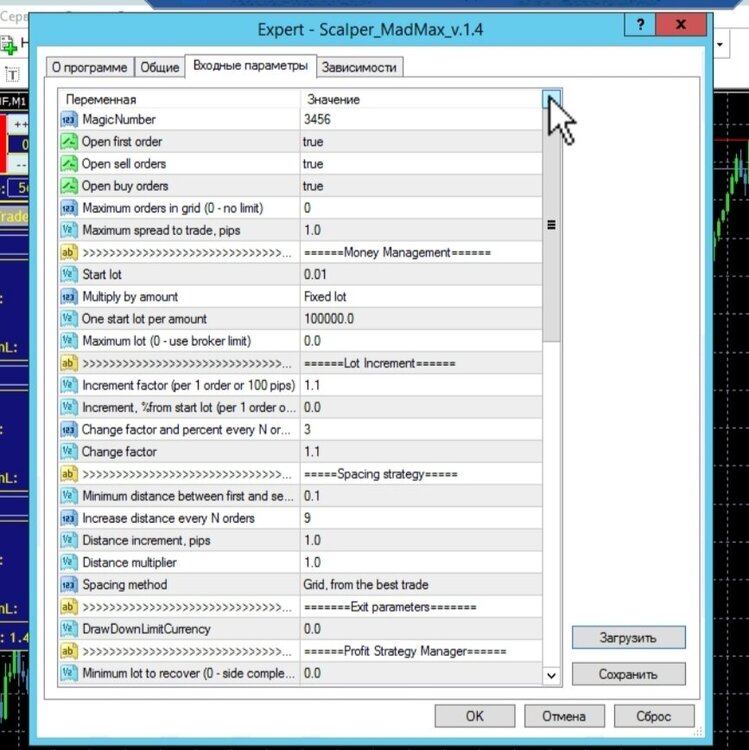This screenshot has width=749, height=750.
Task: Click the string icon on Money Management row
Action: click(68, 252)
